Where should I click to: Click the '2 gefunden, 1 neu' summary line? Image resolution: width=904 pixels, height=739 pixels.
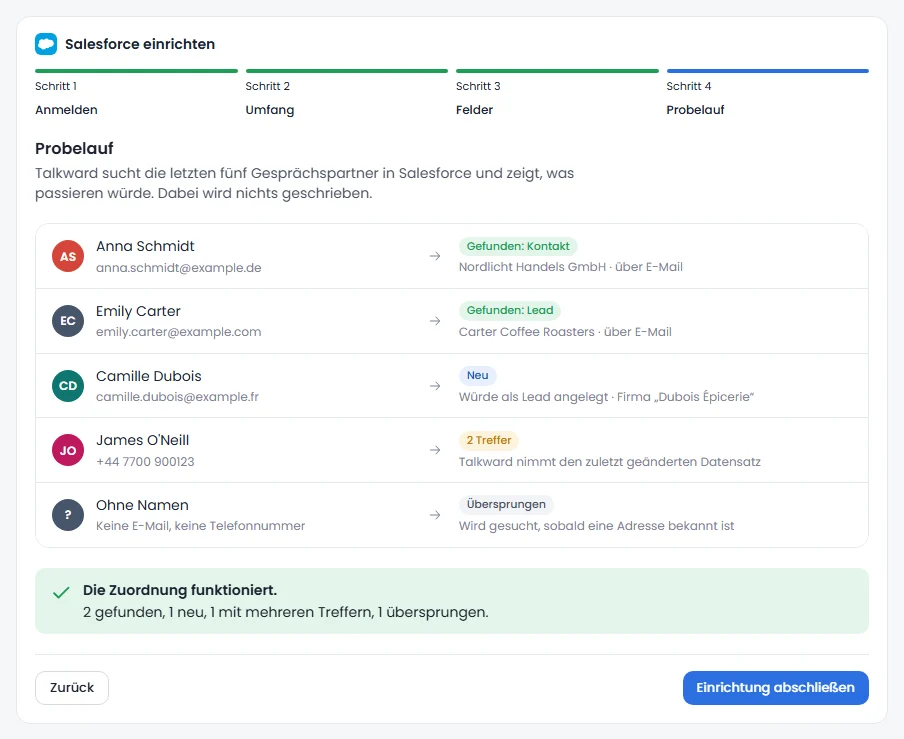pos(285,612)
